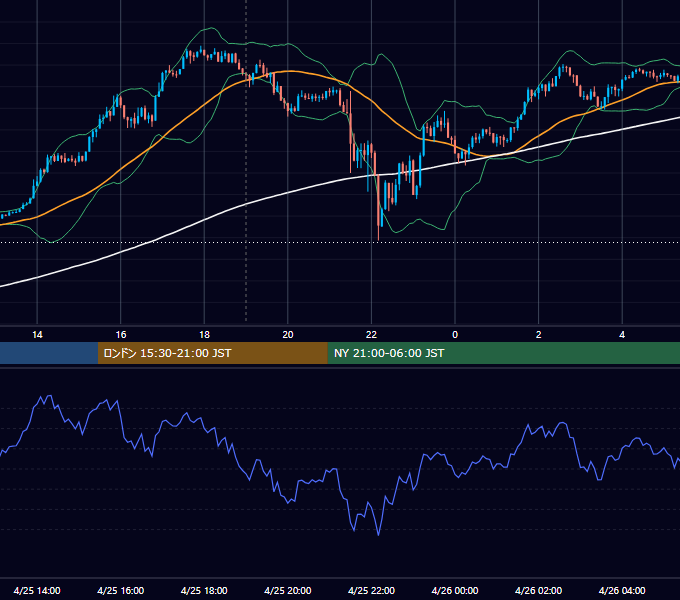Click the upper time axis label 4

[622, 335]
